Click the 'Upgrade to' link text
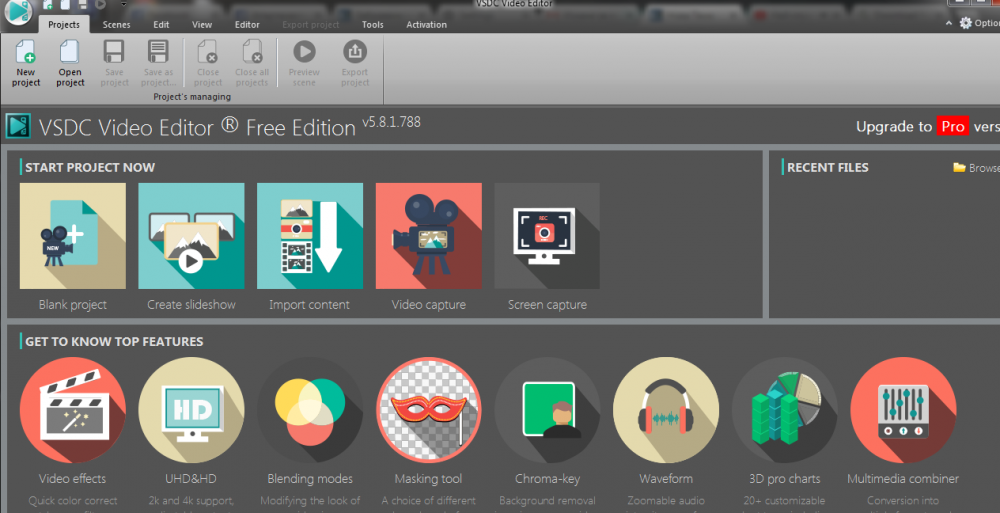Image resolution: width=1000 pixels, height=513 pixels. pos(894,127)
